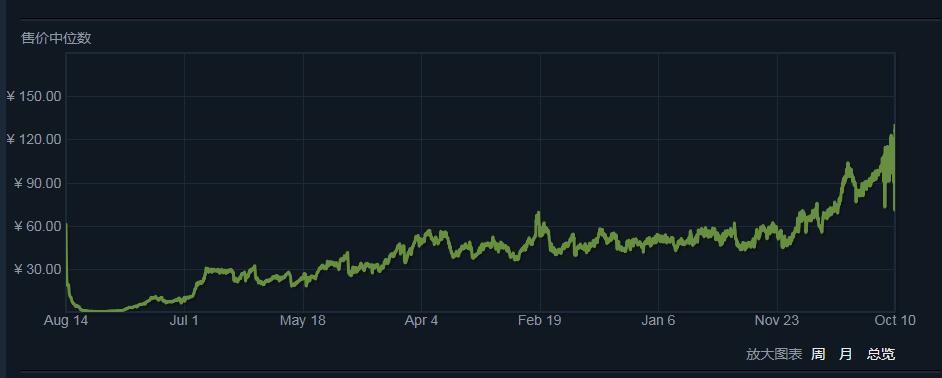Click the Apr 4 date label

(421, 321)
